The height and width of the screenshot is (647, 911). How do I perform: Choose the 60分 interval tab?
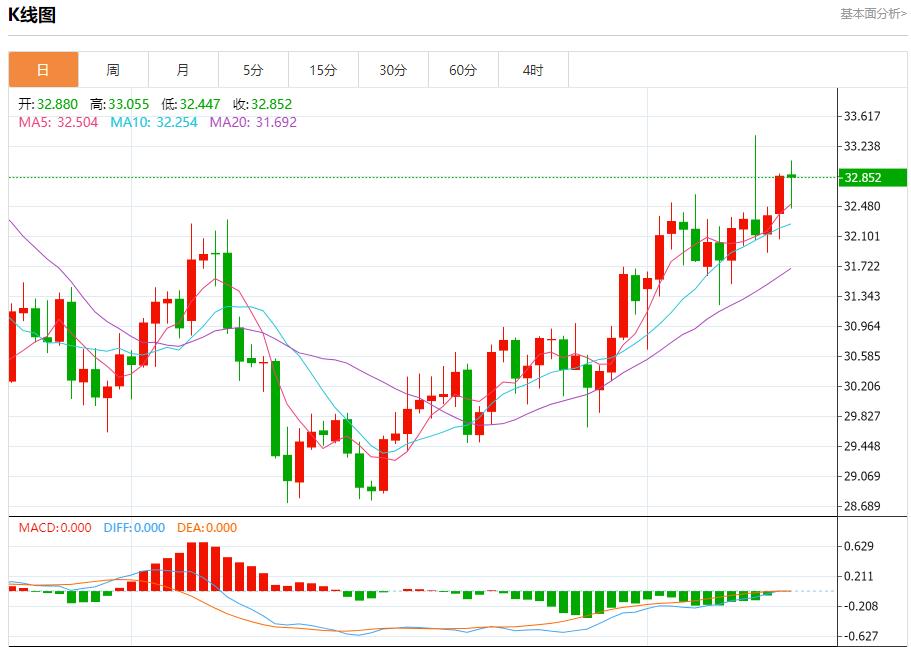pos(463,70)
